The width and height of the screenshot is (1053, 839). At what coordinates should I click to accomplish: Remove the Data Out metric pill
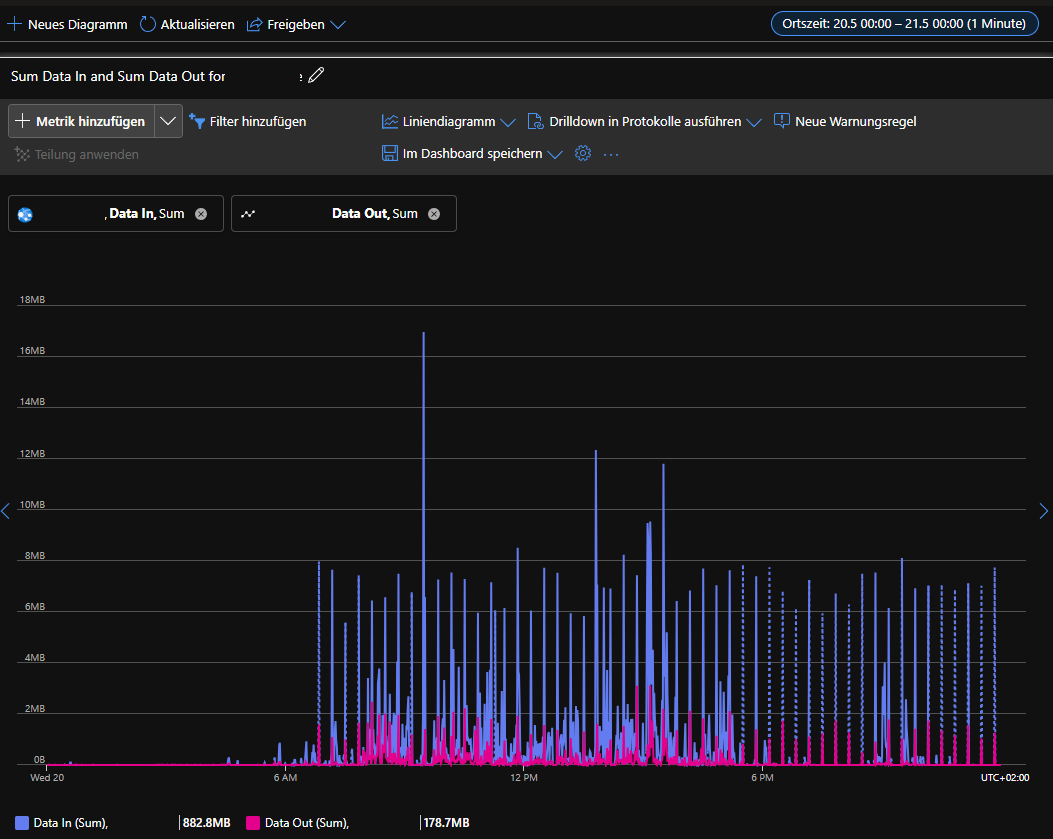(x=434, y=214)
